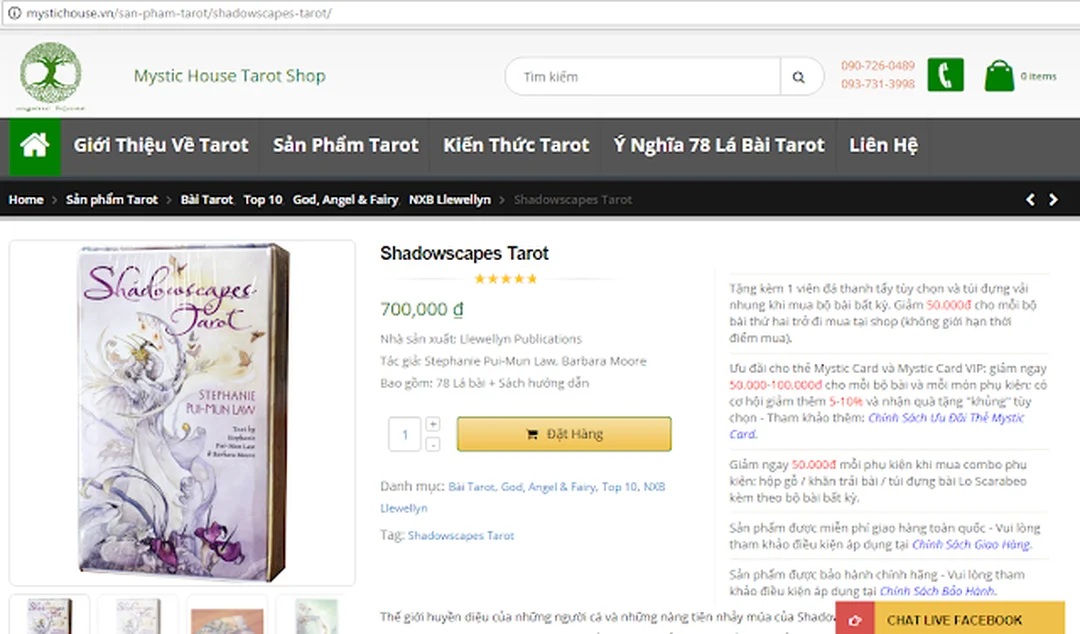
Task: Open the shopping bag cart icon
Action: click(999, 76)
